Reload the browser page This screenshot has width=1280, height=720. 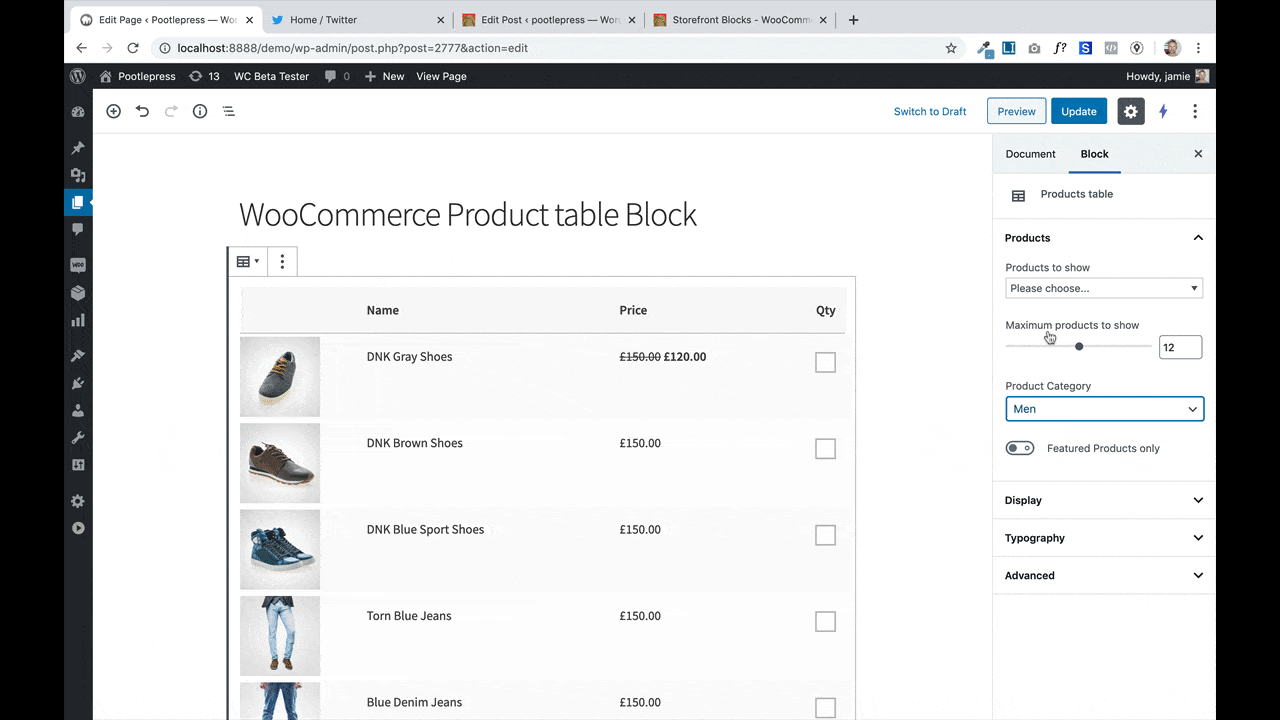click(133, 48)
